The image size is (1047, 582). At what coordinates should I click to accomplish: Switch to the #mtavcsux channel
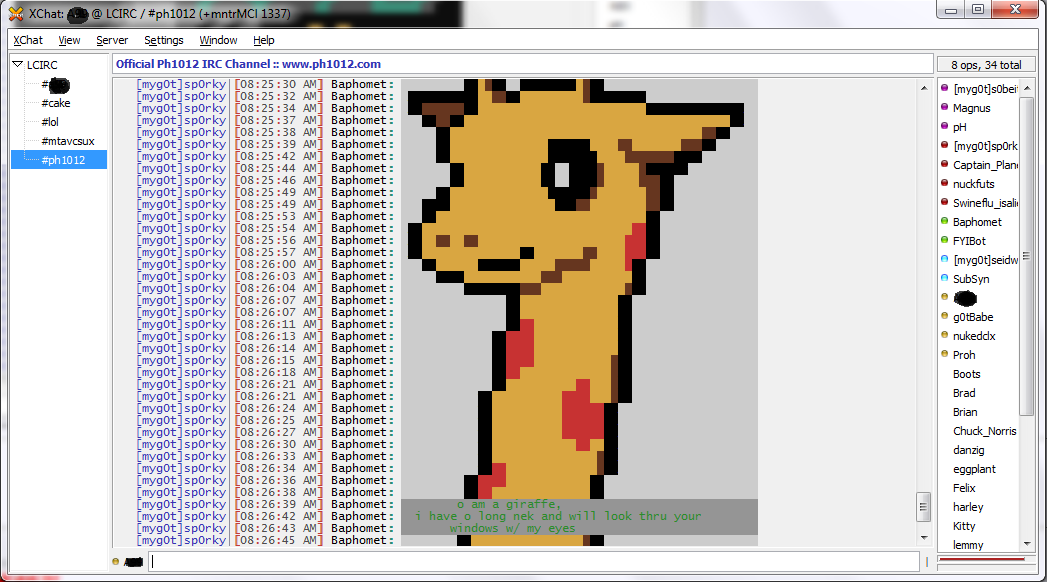[68, 141]
